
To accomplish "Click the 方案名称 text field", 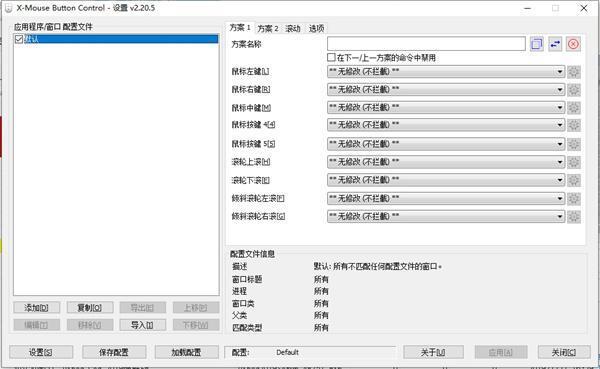I will coord(426,44).
